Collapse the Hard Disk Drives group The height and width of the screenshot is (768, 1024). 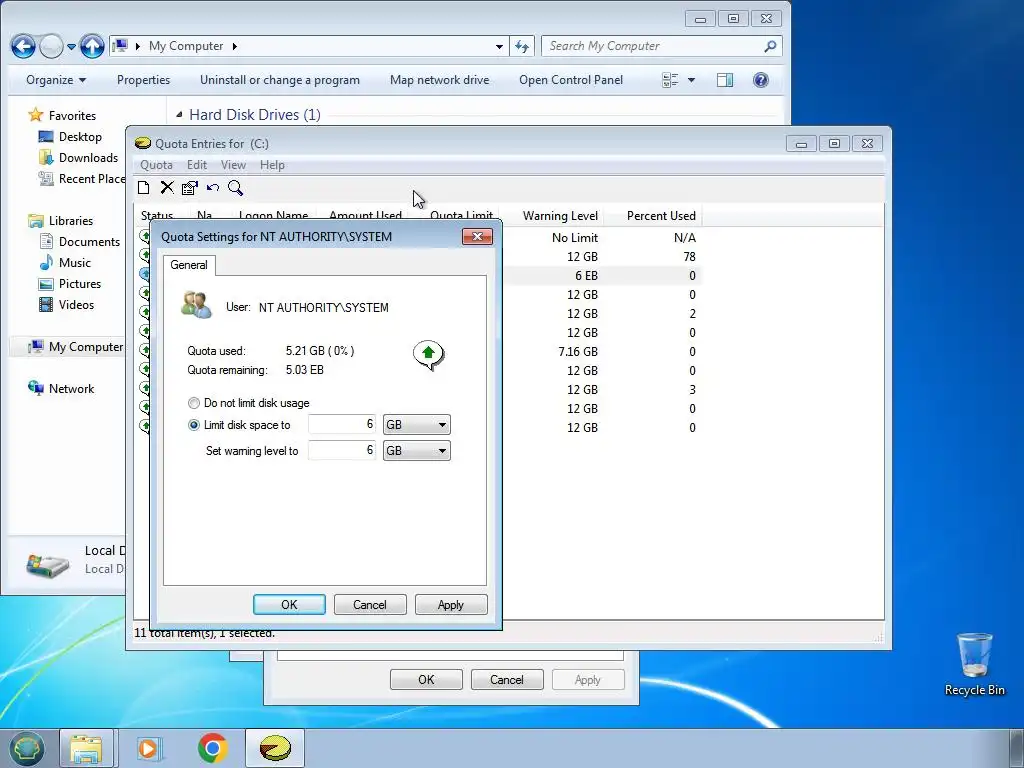click(x=179, y=115)
